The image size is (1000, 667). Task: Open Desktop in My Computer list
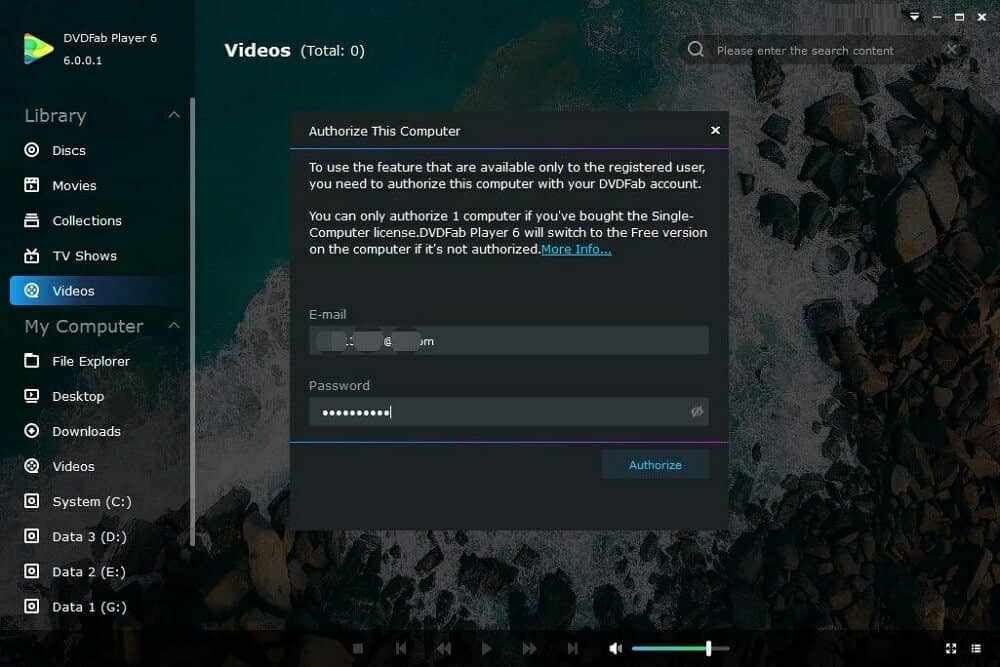coord(78,396)
